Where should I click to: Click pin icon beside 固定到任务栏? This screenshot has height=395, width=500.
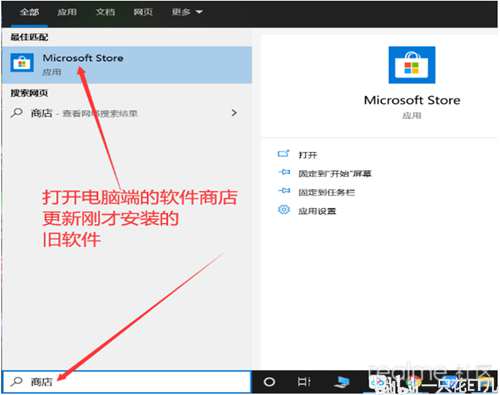284,191
